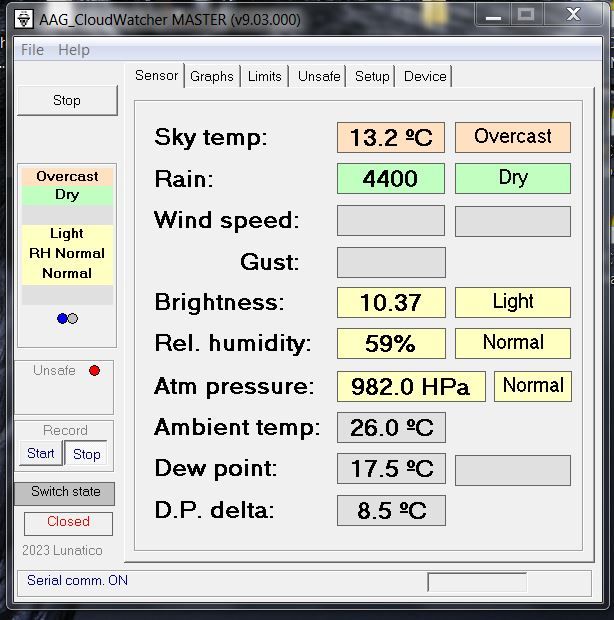Click the empty Gust value field
The height and width of the screenshot is (620, 614).
(391, 263)
